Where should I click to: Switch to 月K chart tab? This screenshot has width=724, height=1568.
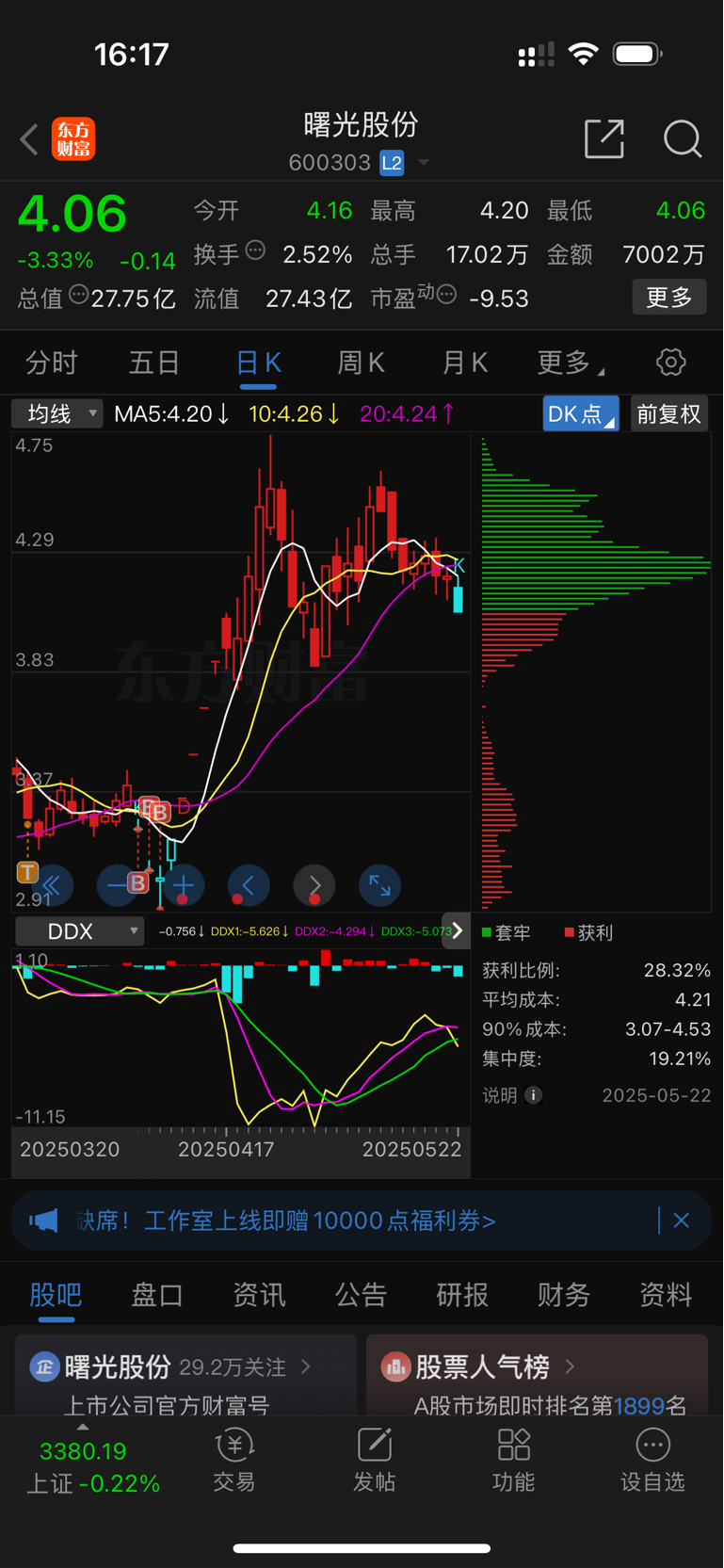click(x=465, y=363)
